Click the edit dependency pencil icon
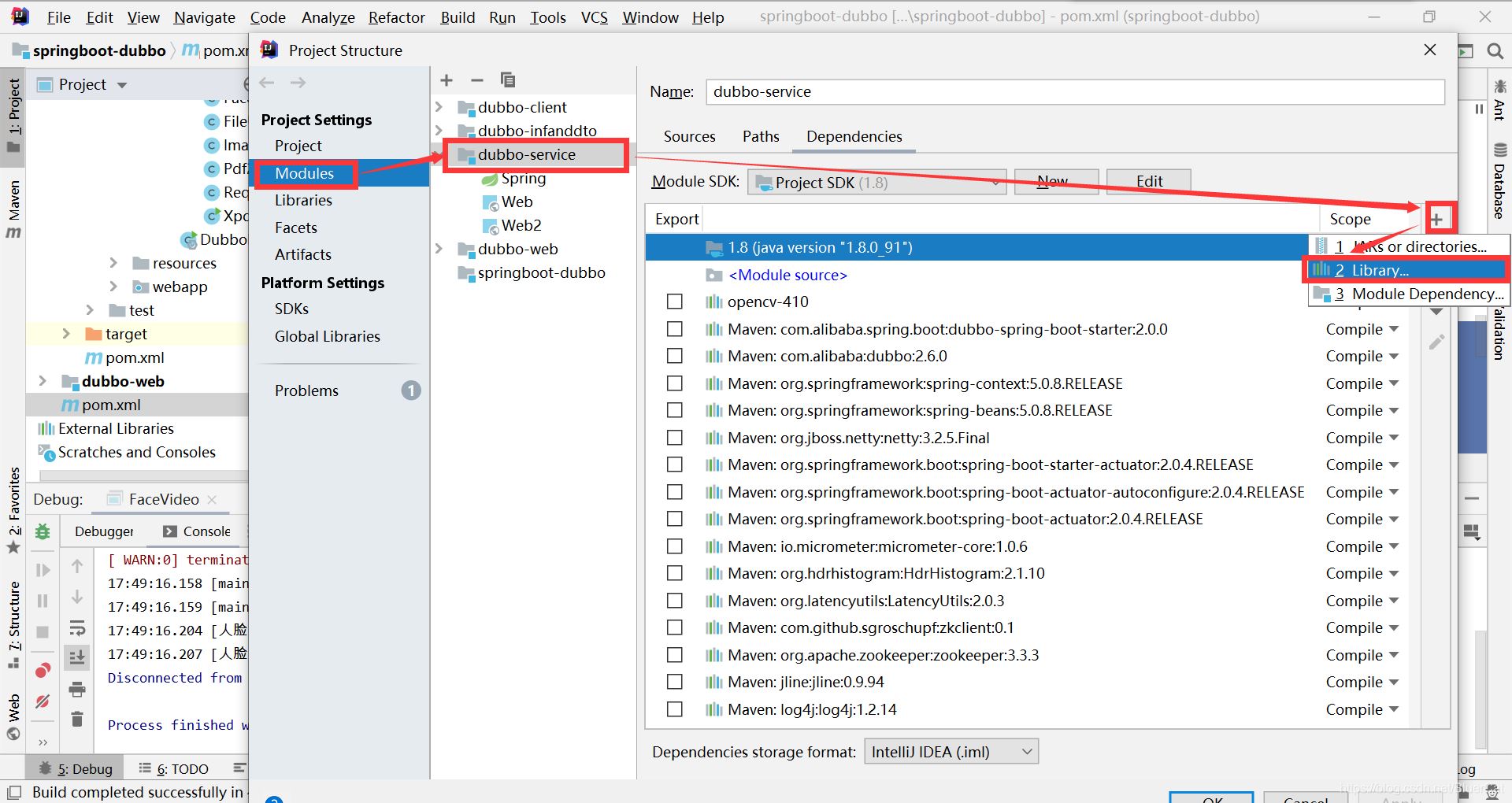 pos(1436,342)
